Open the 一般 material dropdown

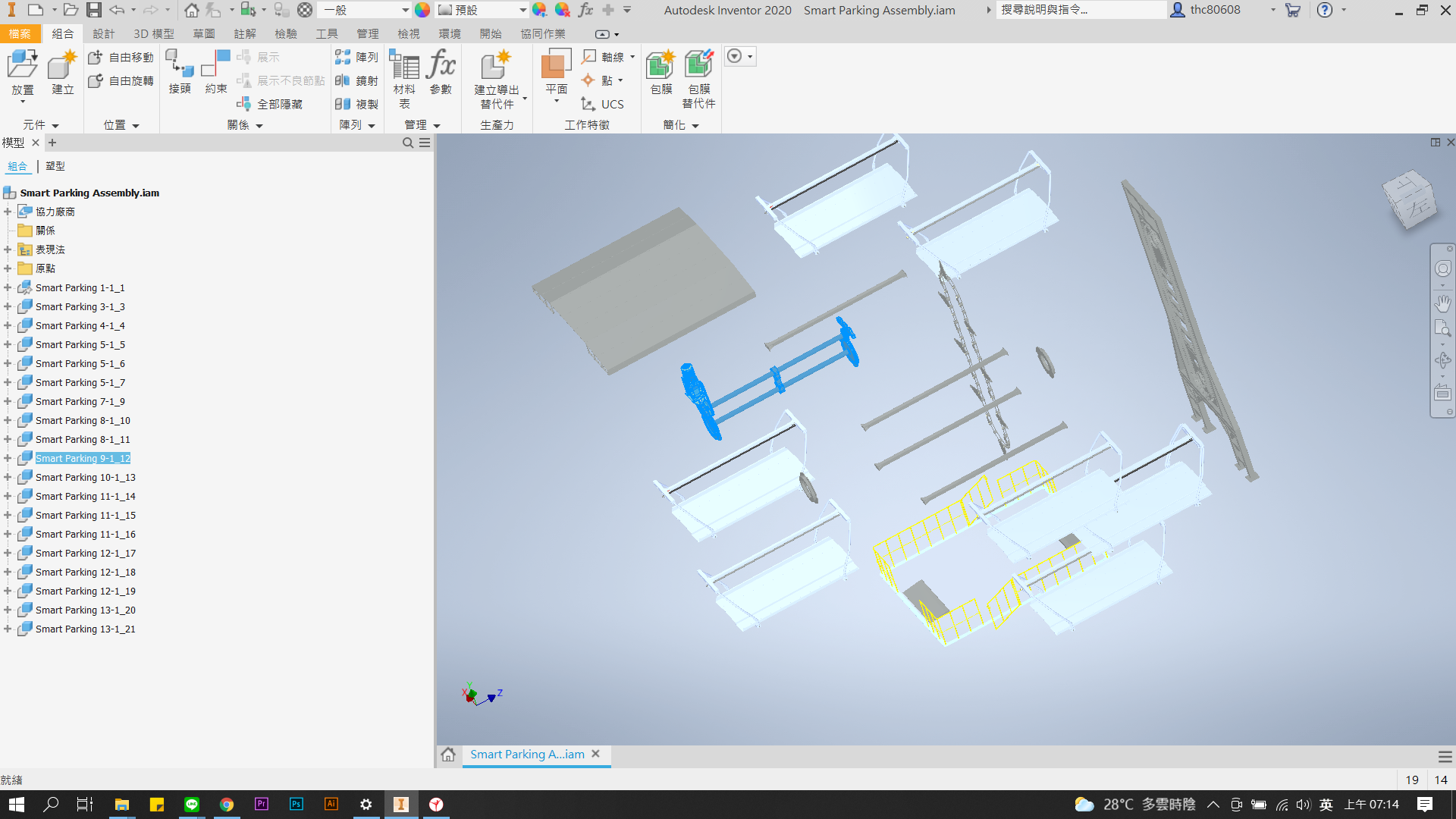pos(405,10)
